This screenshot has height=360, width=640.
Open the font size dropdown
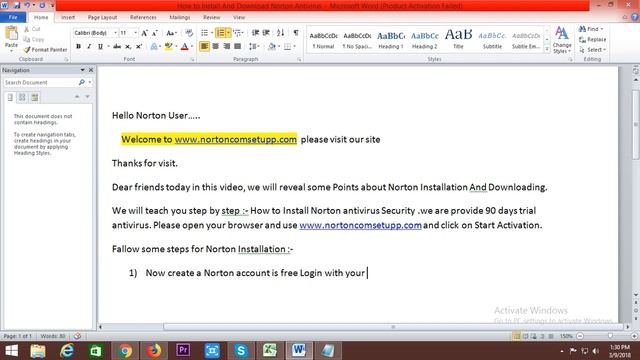136,33
